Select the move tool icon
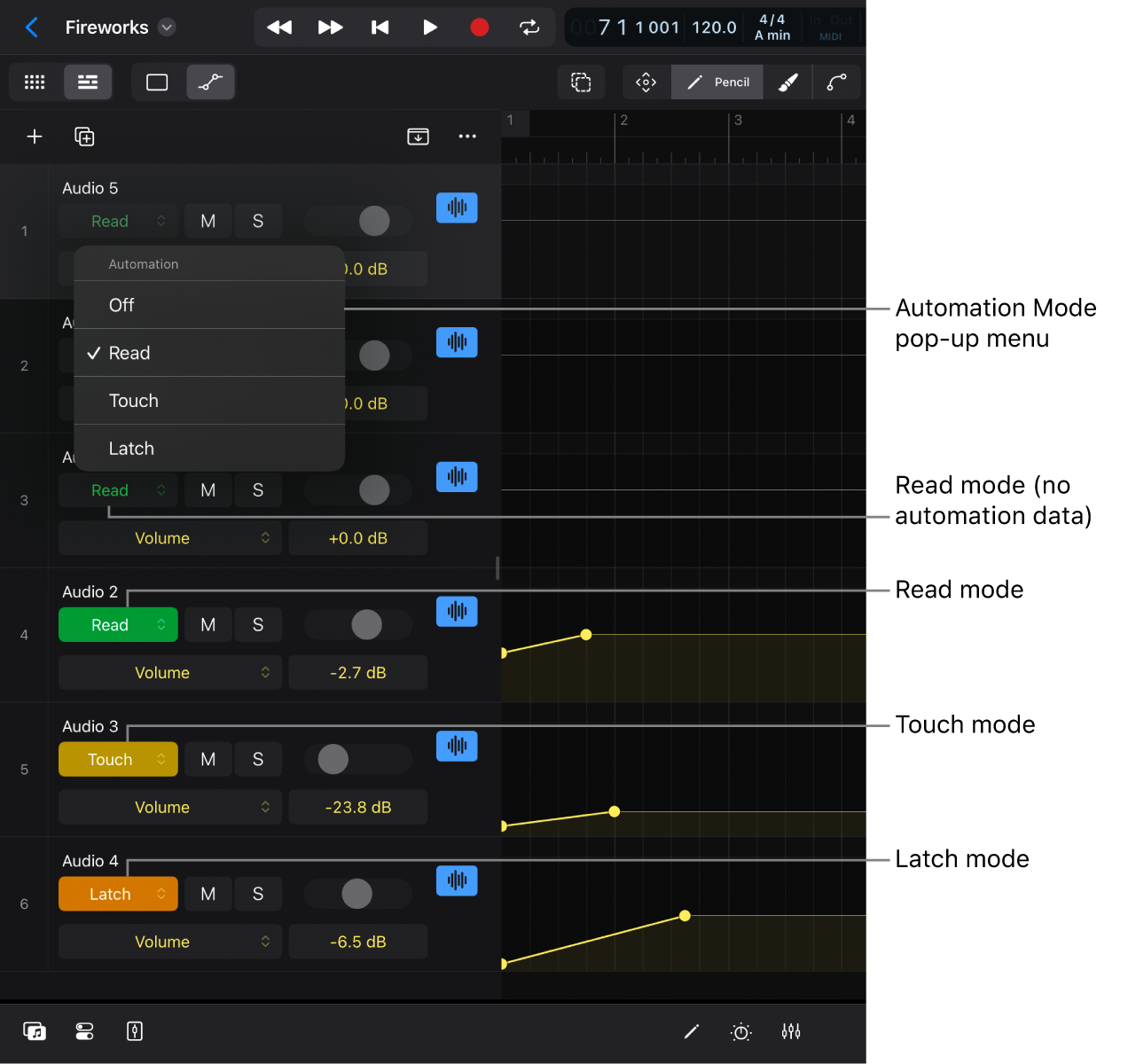 coord(645,82)
